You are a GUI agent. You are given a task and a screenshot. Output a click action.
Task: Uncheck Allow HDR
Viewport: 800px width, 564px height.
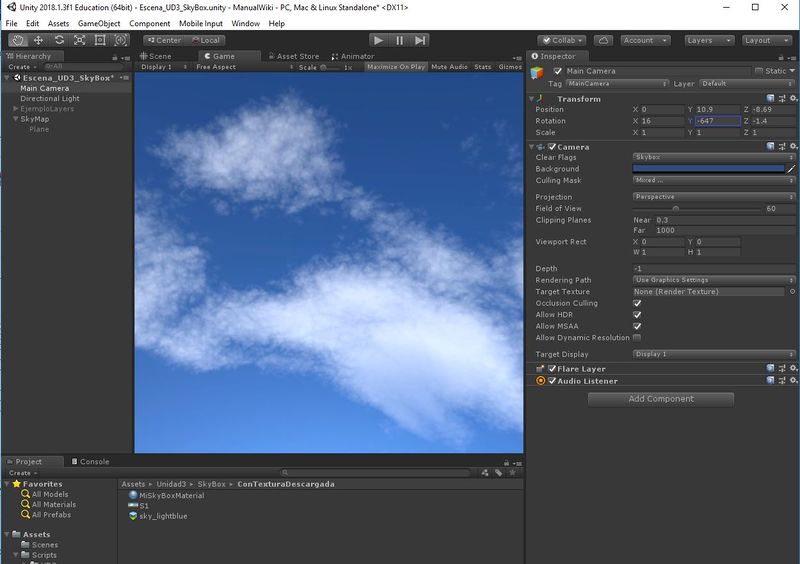point(637,314)
